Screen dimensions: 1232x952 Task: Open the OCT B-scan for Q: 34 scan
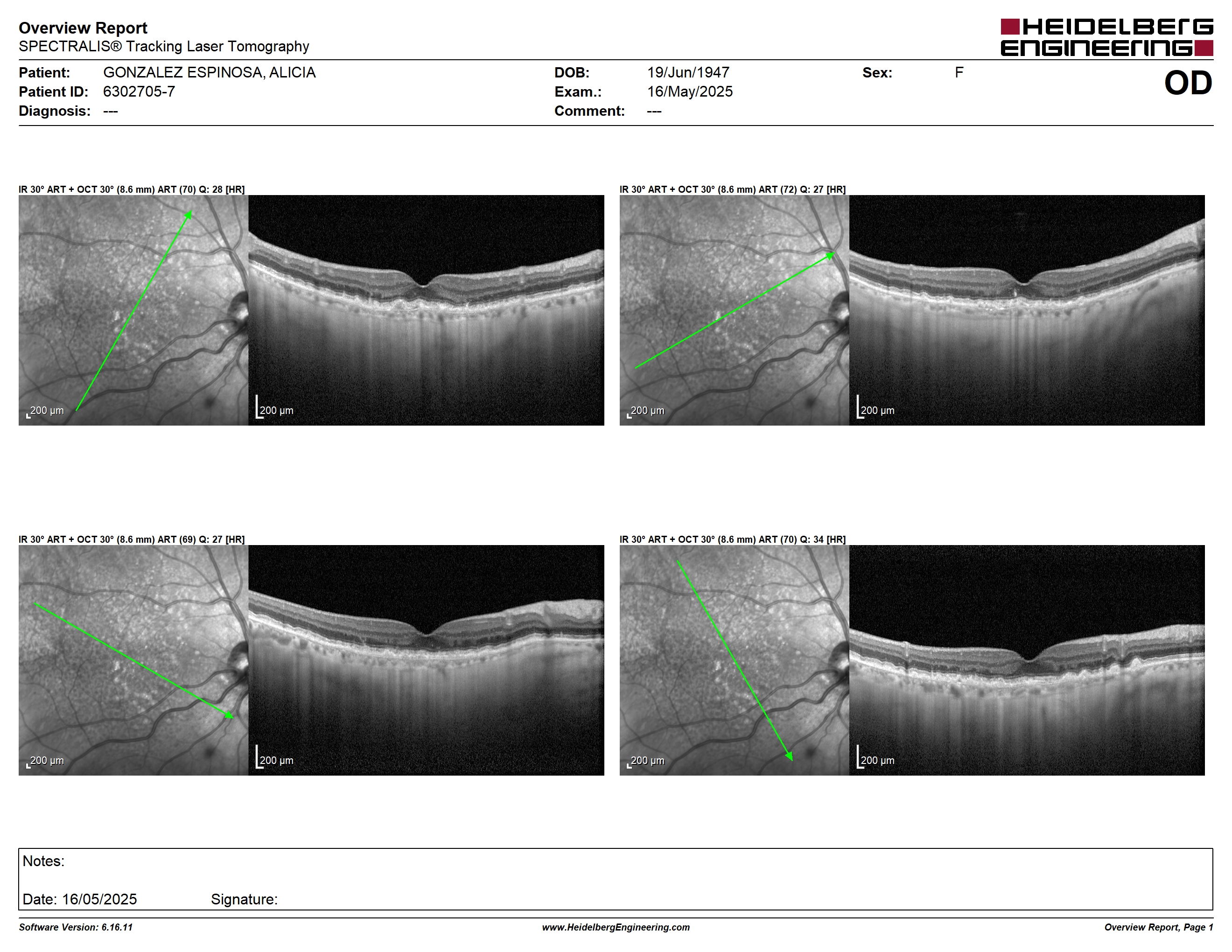click(1027, 660)
